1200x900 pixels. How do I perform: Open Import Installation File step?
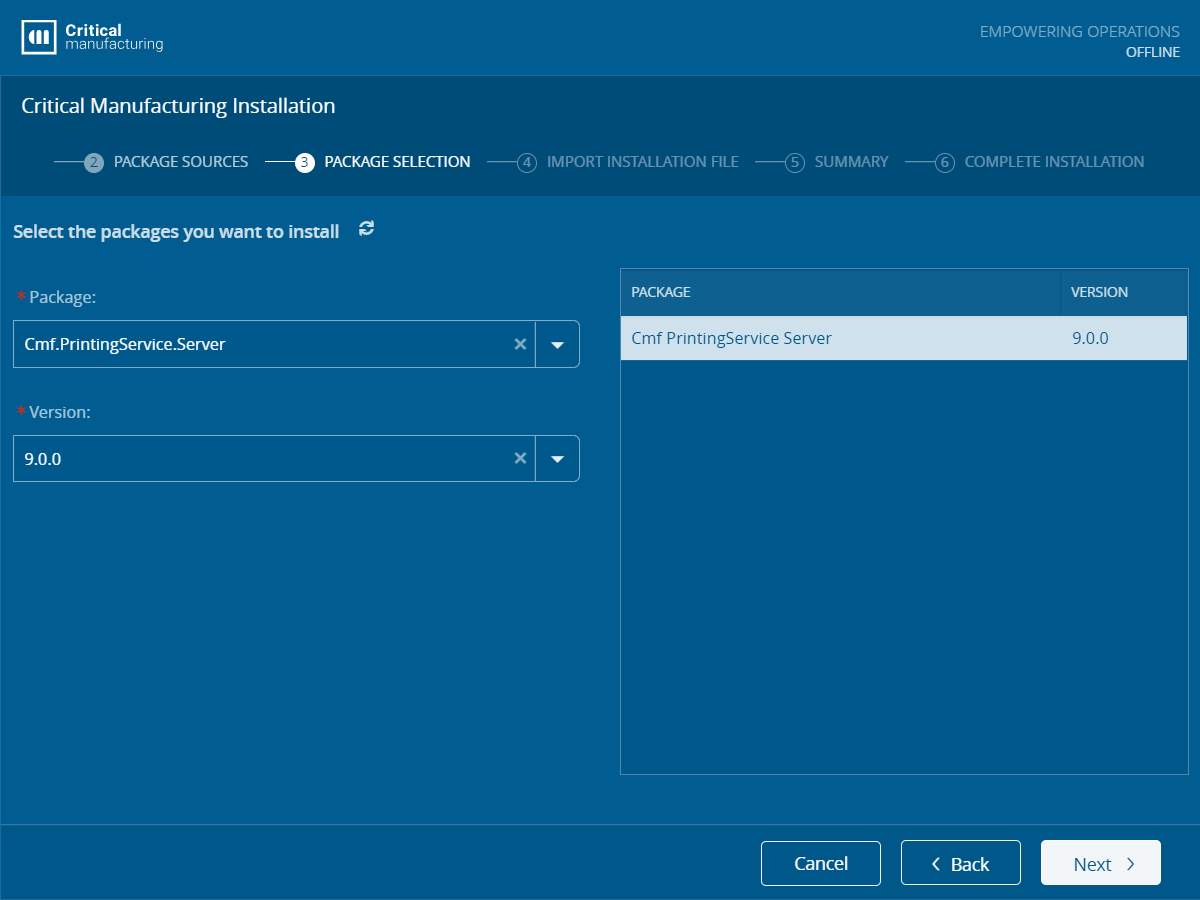(643, 162)
